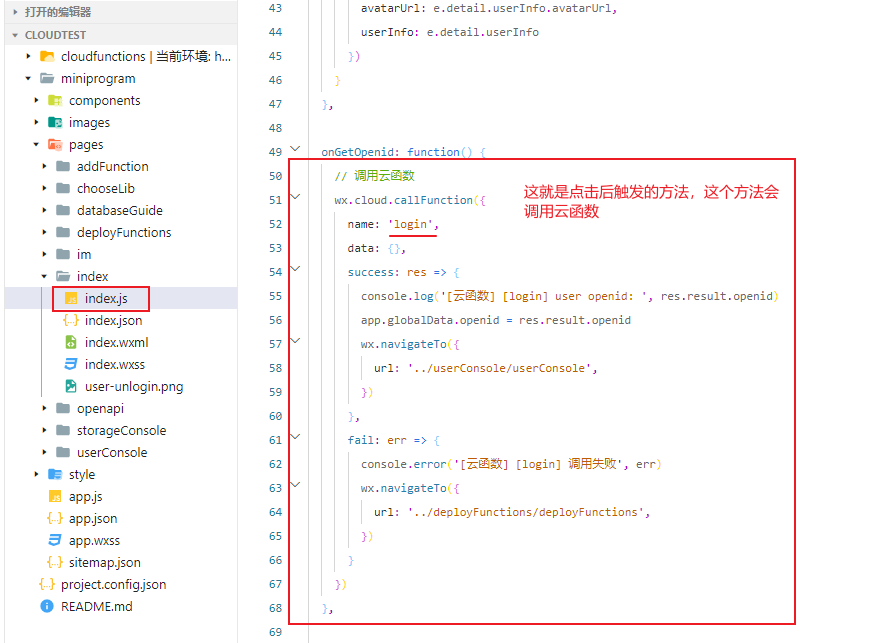Image resolution: width=872 pixels, height=643 pixels.
Task: Click the index.js JS file icon
Action: point(71,299)
